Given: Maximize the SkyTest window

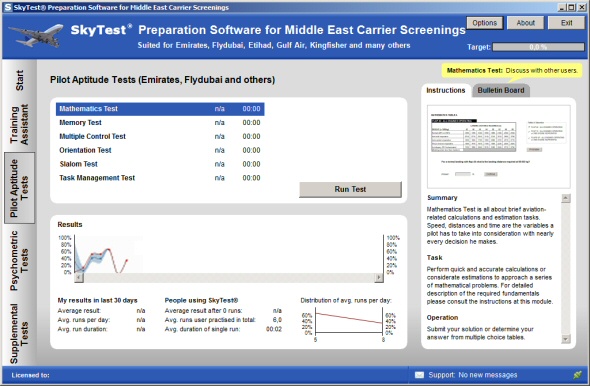Looking at the screenshot, I should coord(571,7).
